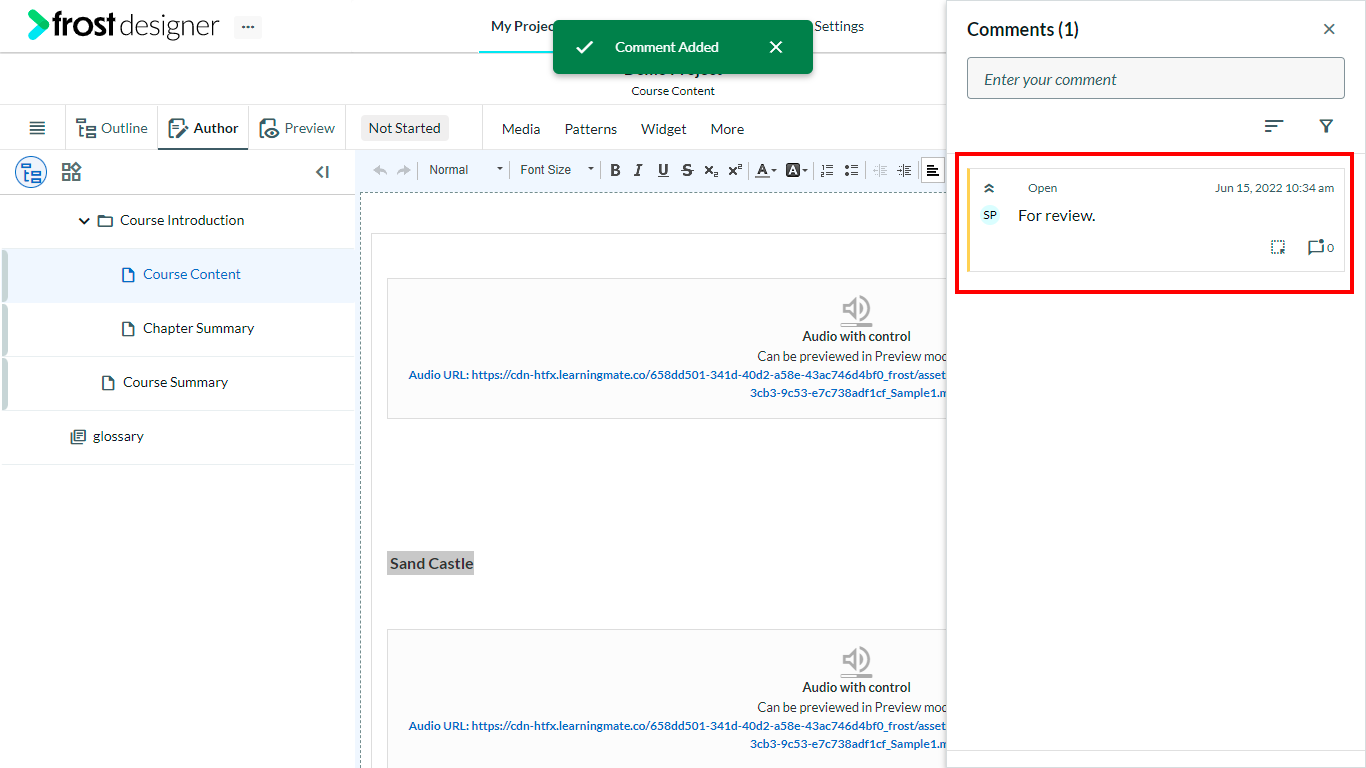Open the comment filter icon
The image size is (1366, 768).
coord(1326,126)
